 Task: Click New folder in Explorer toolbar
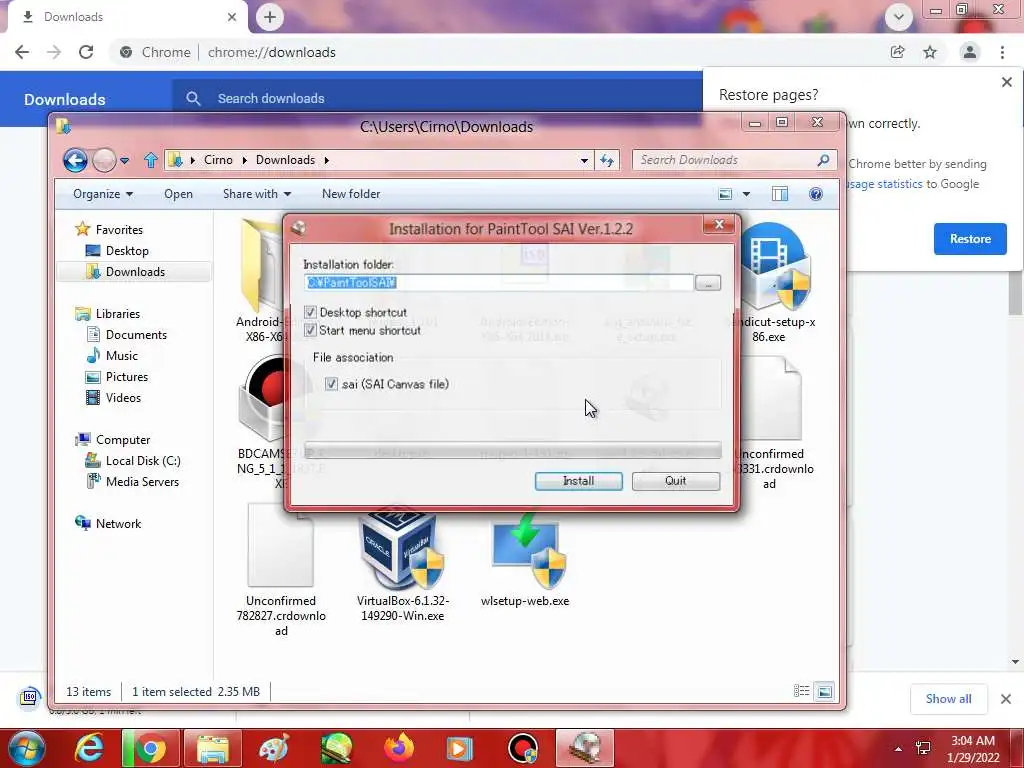(x=351, y=194)
